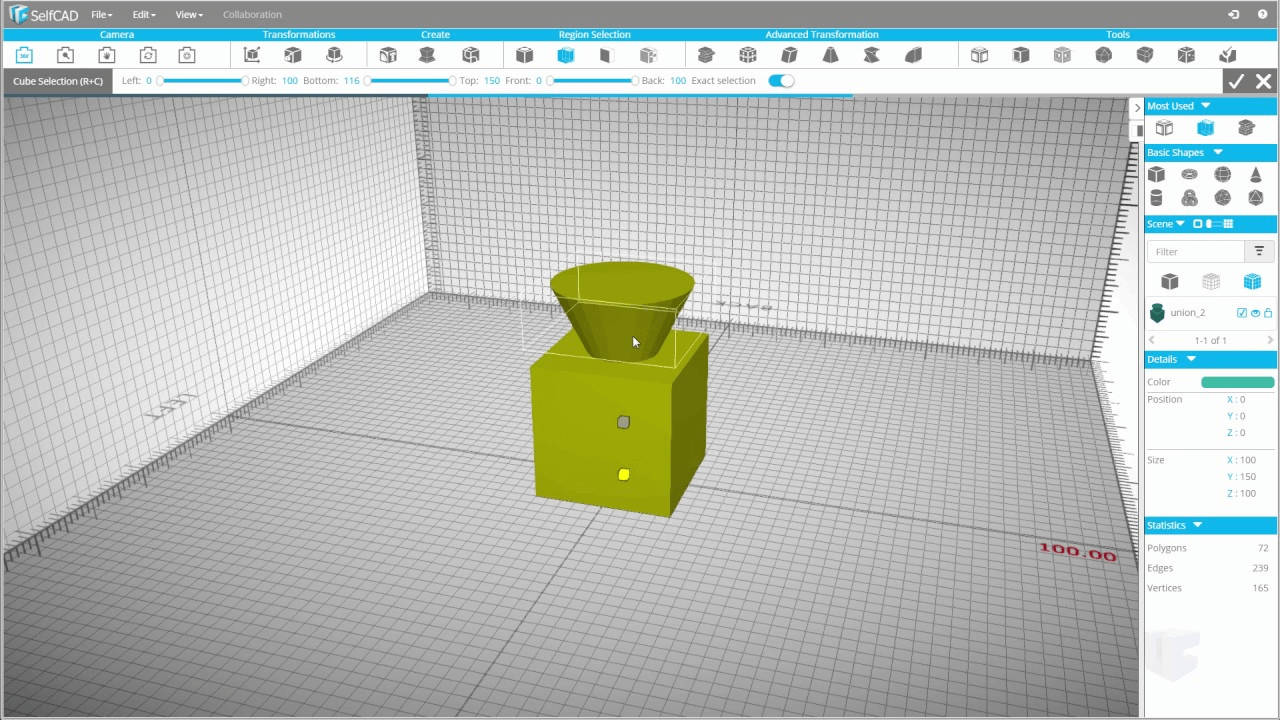Click the Scene Filter input field
The image size is (1280, 720).
(x=1195, y=251)
